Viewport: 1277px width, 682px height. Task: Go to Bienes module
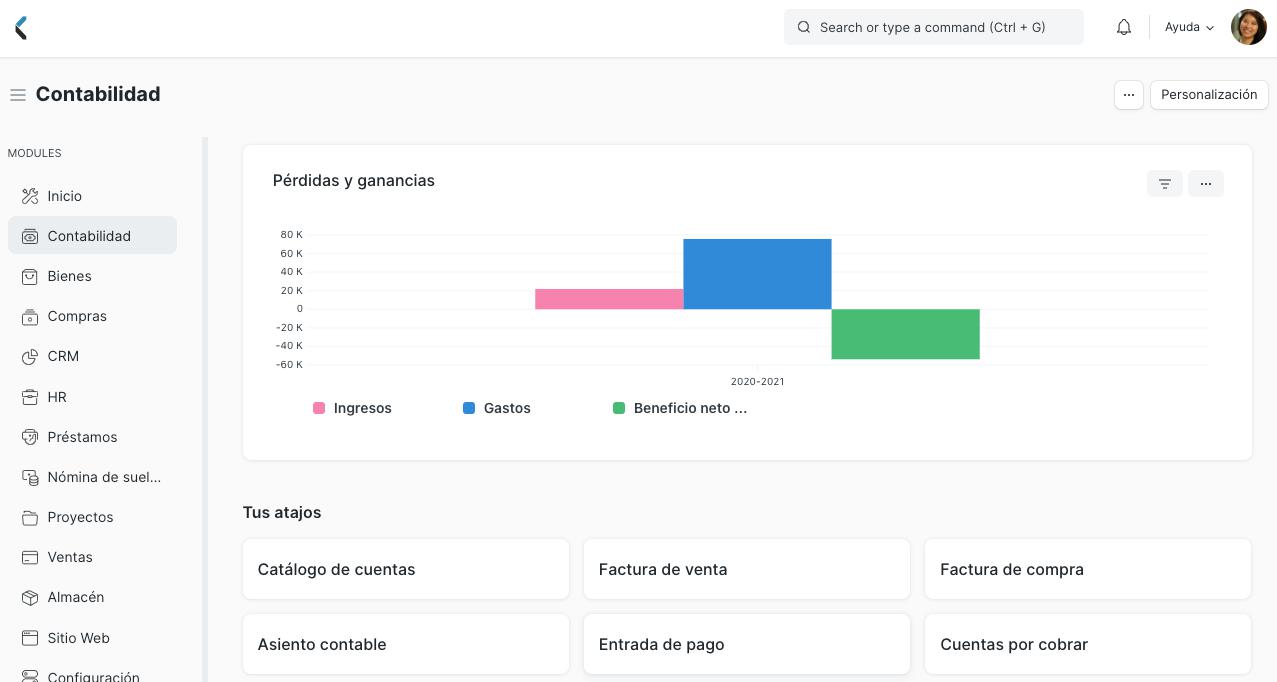92,276
